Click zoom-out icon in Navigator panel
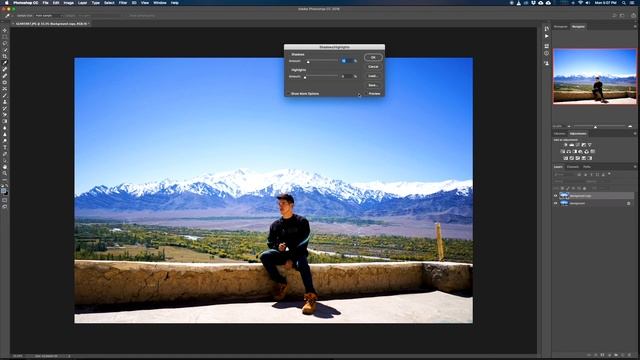The width and height of the screenshot is (640, 360). point(569,127)
